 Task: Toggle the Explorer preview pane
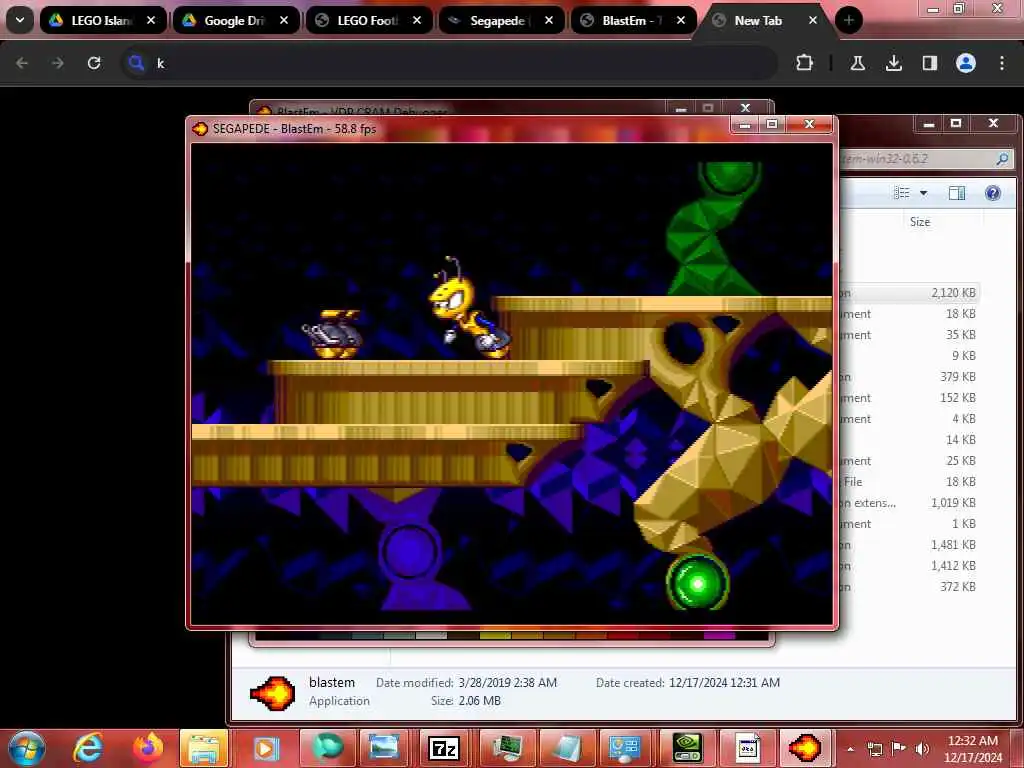click(x=957, y=193)
